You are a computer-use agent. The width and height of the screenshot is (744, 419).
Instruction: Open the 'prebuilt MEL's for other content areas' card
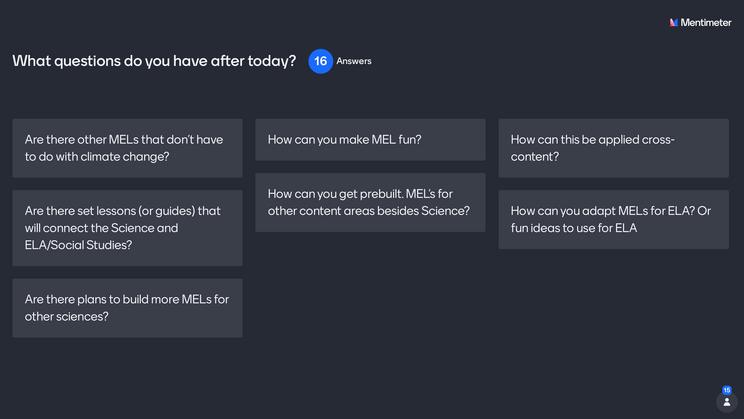point(370,202)
